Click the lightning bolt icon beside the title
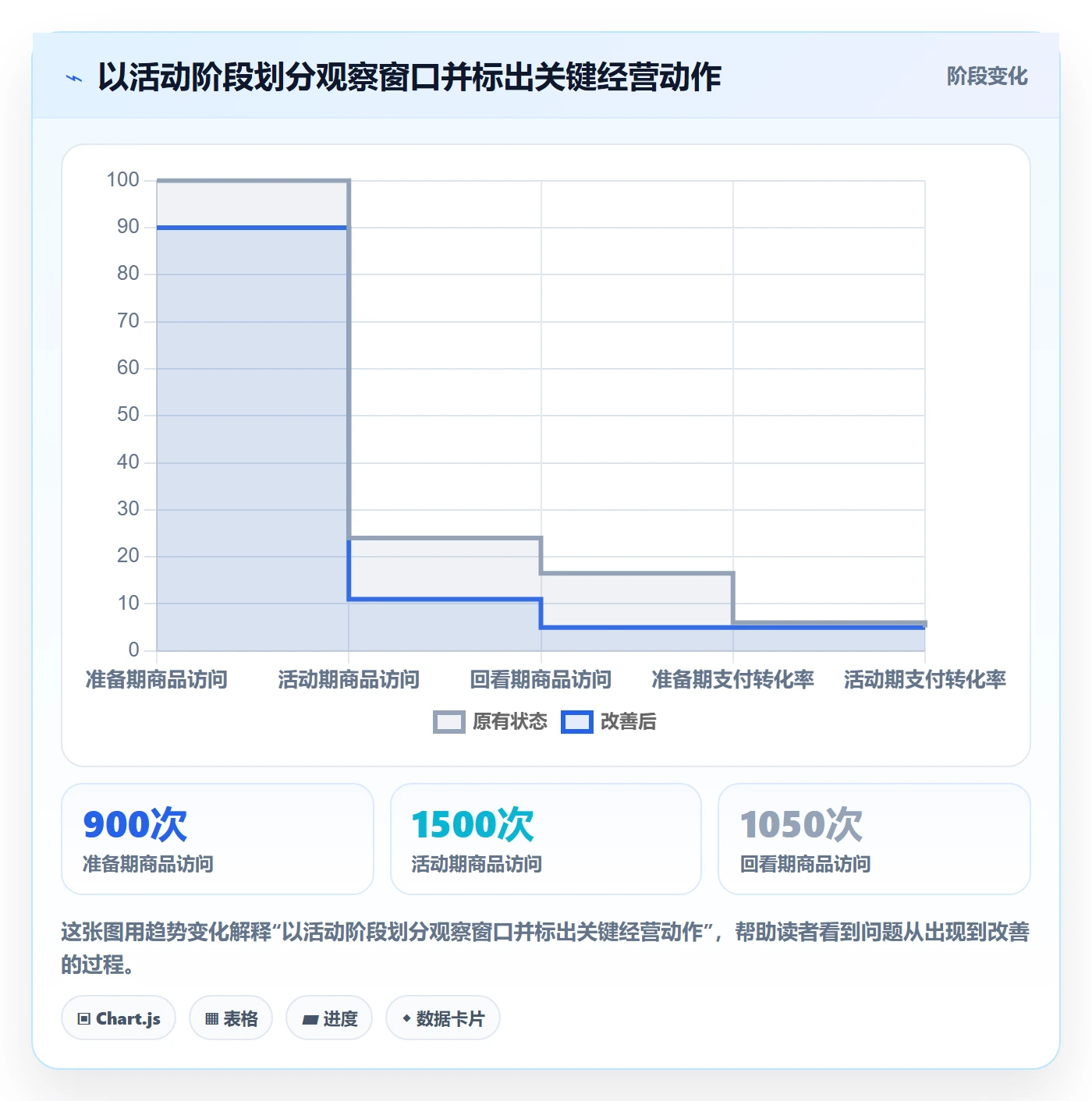The width and height of the screenshot is (1092, 1101). point(74,78)
